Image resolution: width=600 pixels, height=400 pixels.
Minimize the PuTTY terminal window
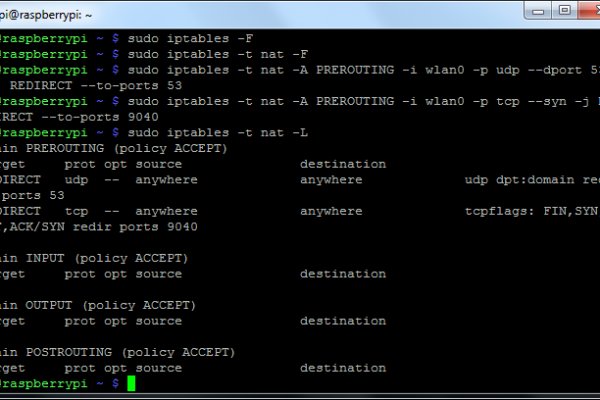pos(537,12)
